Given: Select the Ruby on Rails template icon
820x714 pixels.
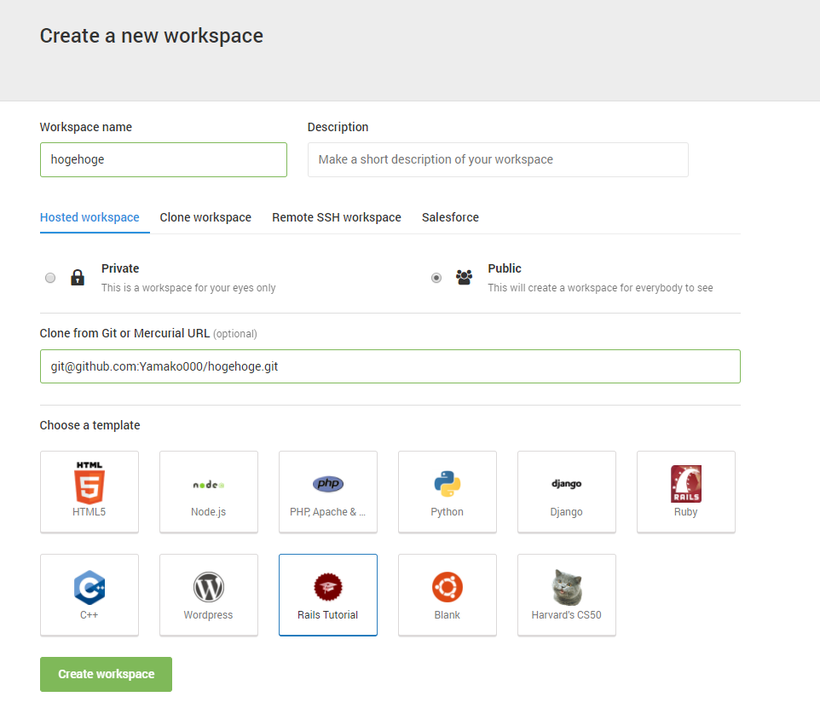Looking at the screenshot, I should pyautogui.click(x=686, y=483).
